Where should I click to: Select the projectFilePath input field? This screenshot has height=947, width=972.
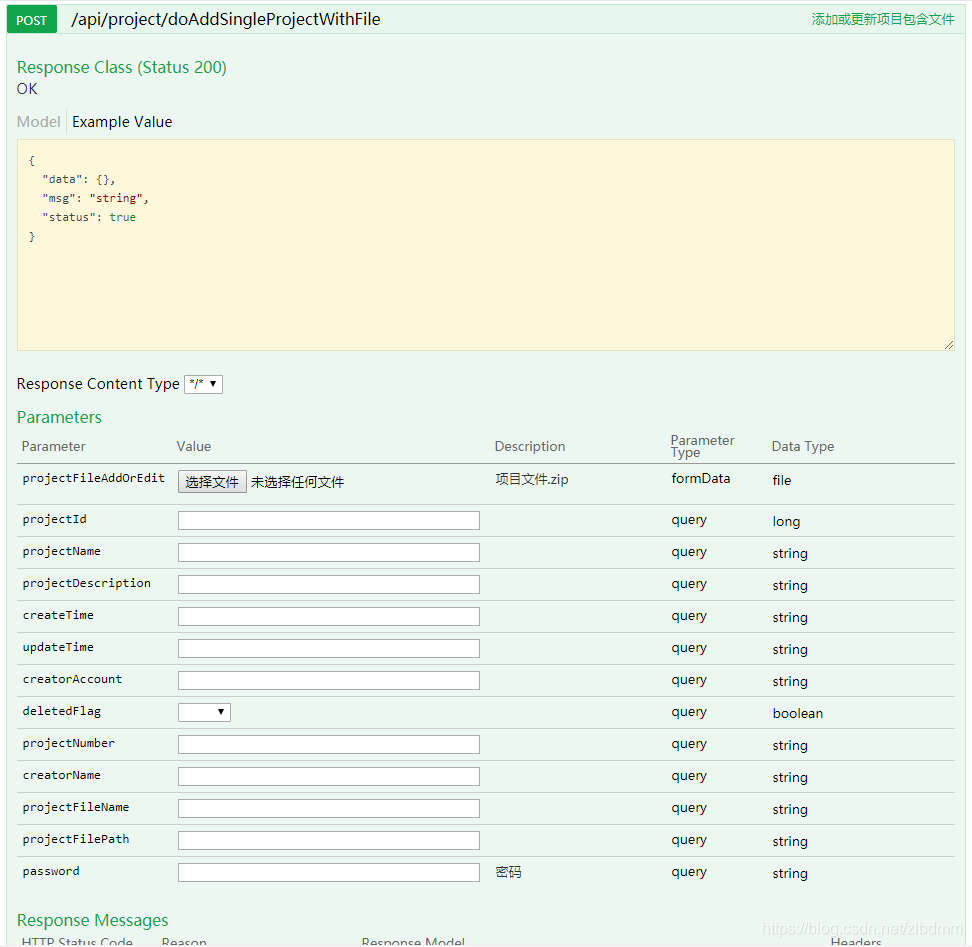[328, 840]
